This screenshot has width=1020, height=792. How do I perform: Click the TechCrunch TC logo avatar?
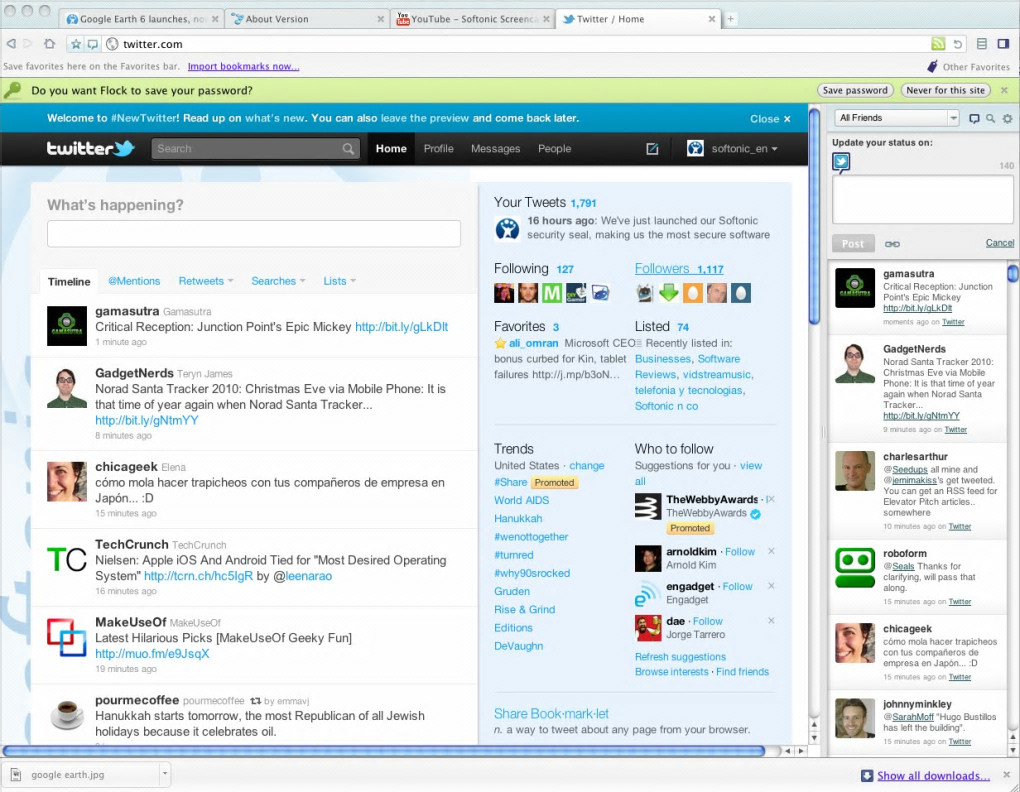[x=67, y=559]
